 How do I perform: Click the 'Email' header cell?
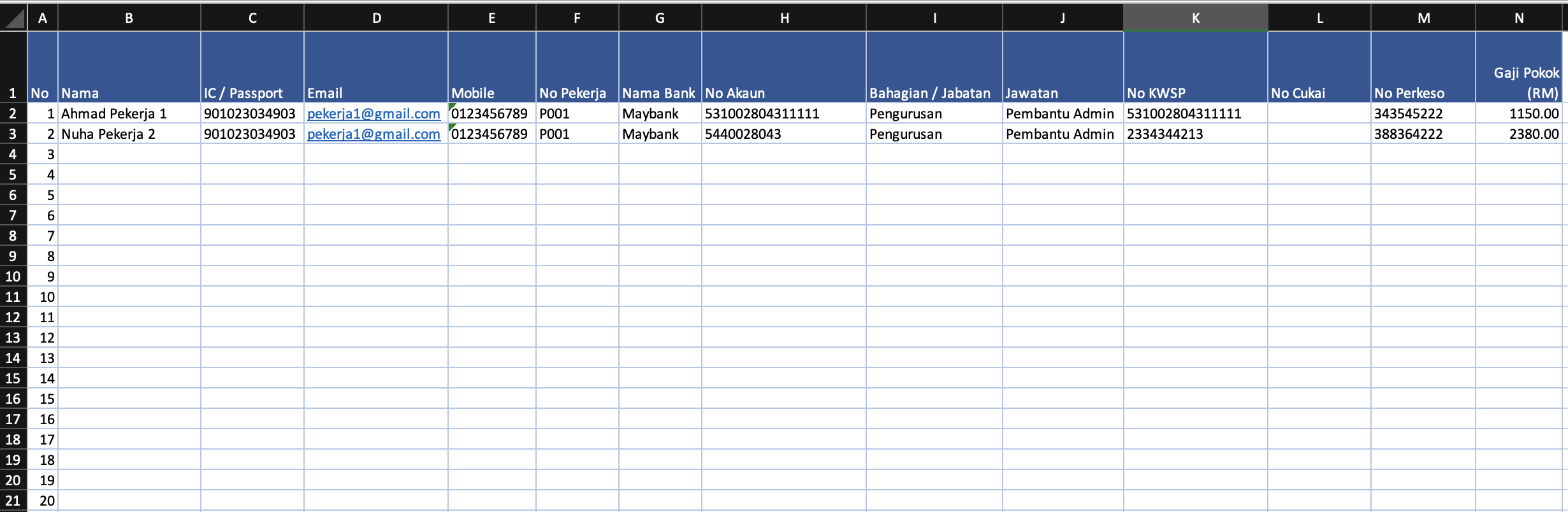click(376, 67)
